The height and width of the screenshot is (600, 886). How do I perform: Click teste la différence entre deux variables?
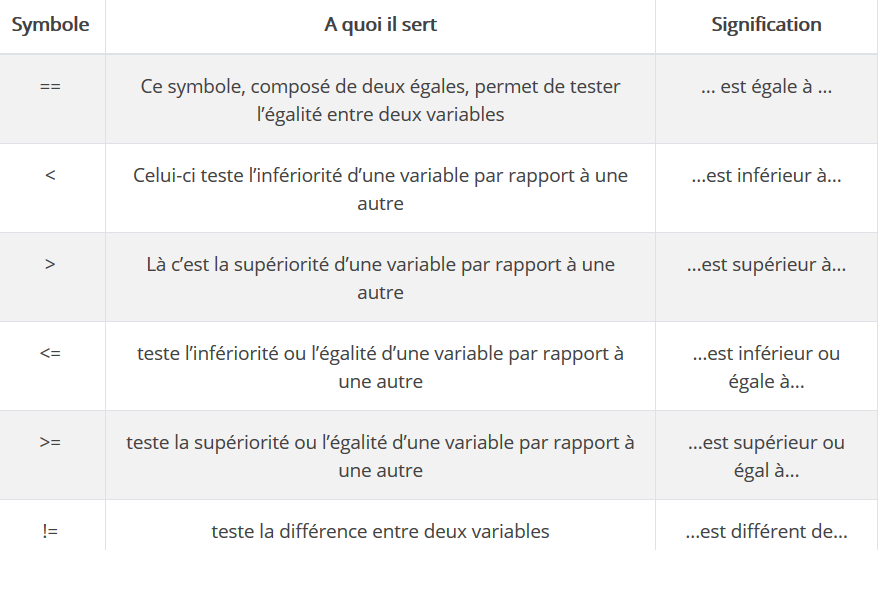click(x=380, y=531)
